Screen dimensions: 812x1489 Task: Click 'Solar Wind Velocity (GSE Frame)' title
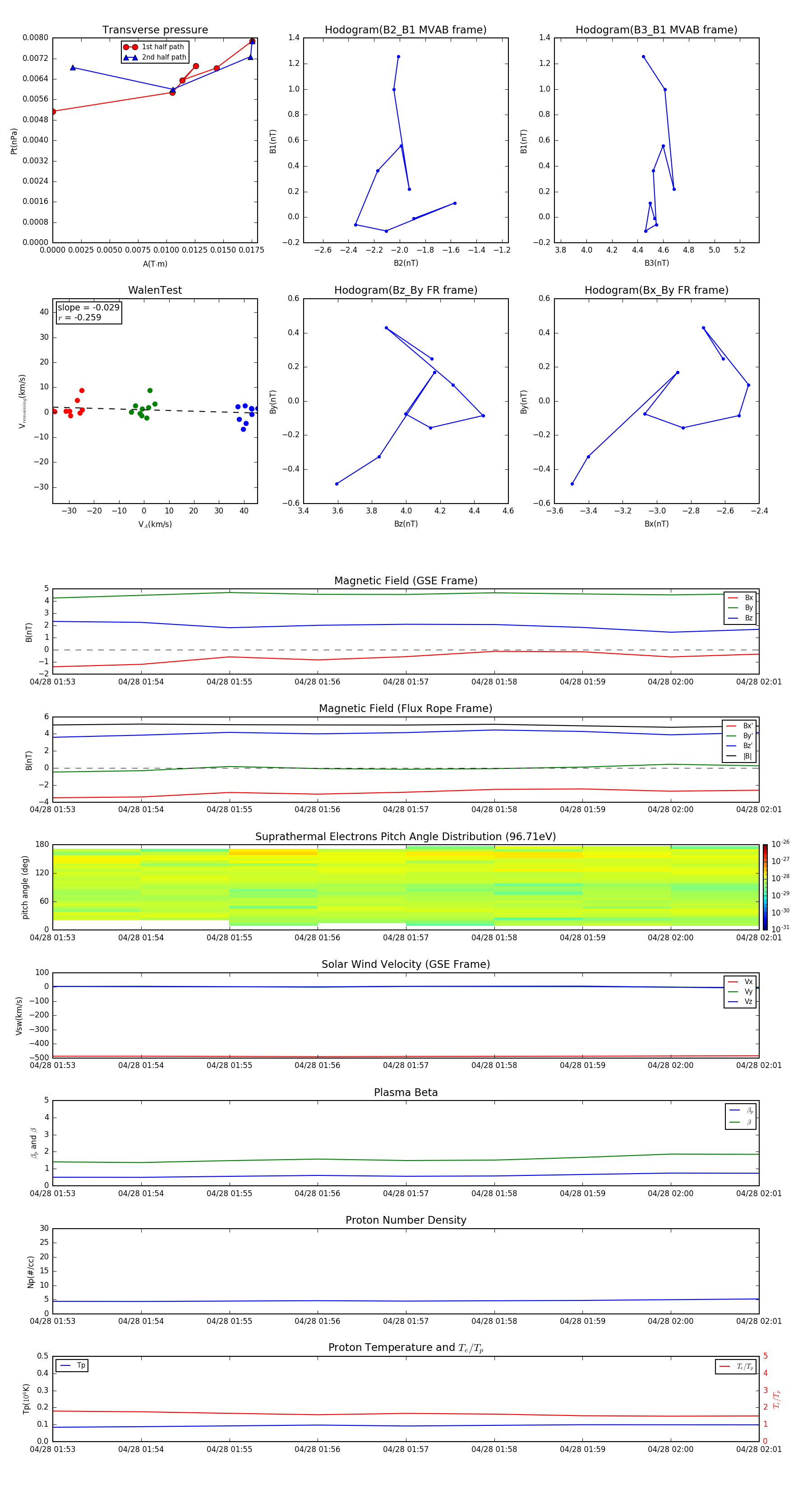406,965
